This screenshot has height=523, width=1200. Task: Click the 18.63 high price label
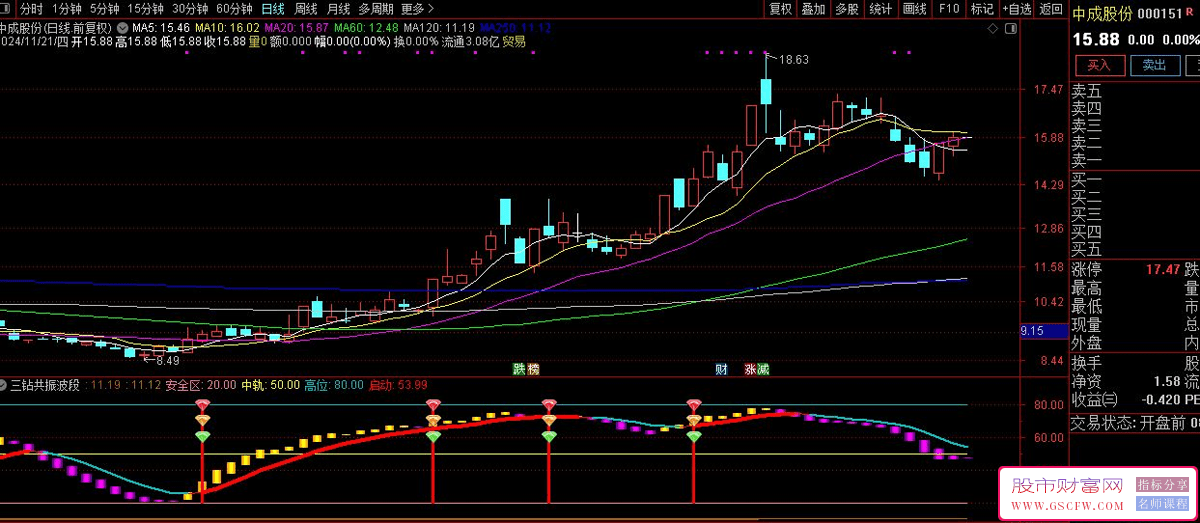pyautogui.click(x=793, y=60)
